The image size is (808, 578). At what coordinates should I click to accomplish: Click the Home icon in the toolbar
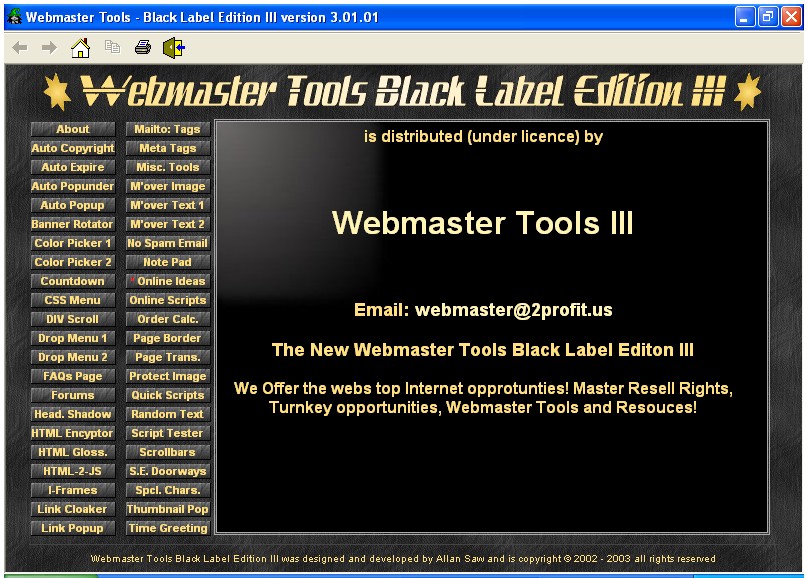click(x=80, y=47)
